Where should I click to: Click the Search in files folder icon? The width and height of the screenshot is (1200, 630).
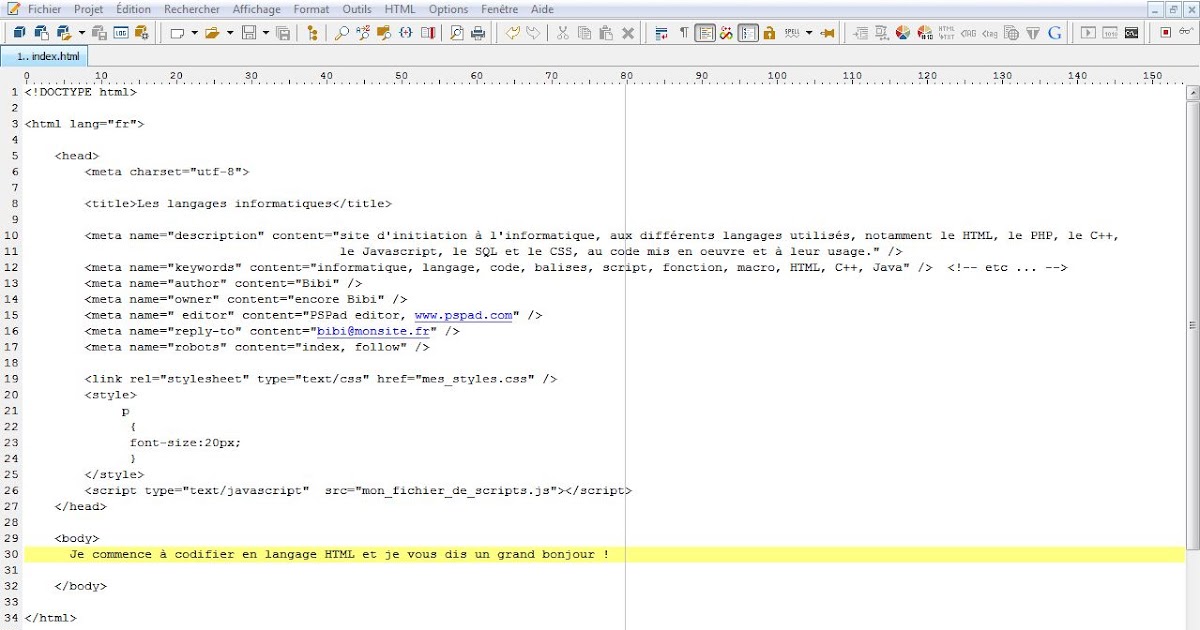(384, 33)
